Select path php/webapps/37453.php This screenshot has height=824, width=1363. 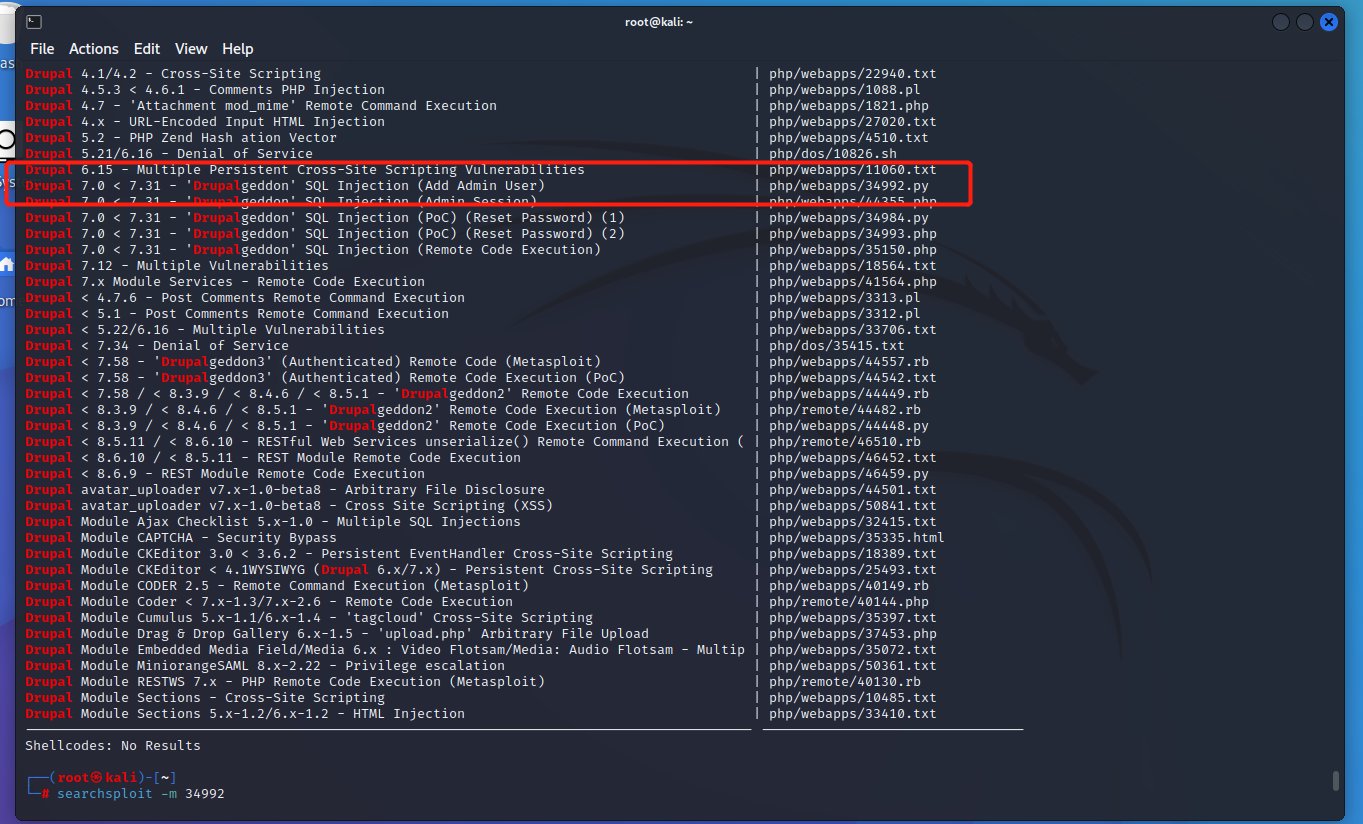[x=853, y=634]
